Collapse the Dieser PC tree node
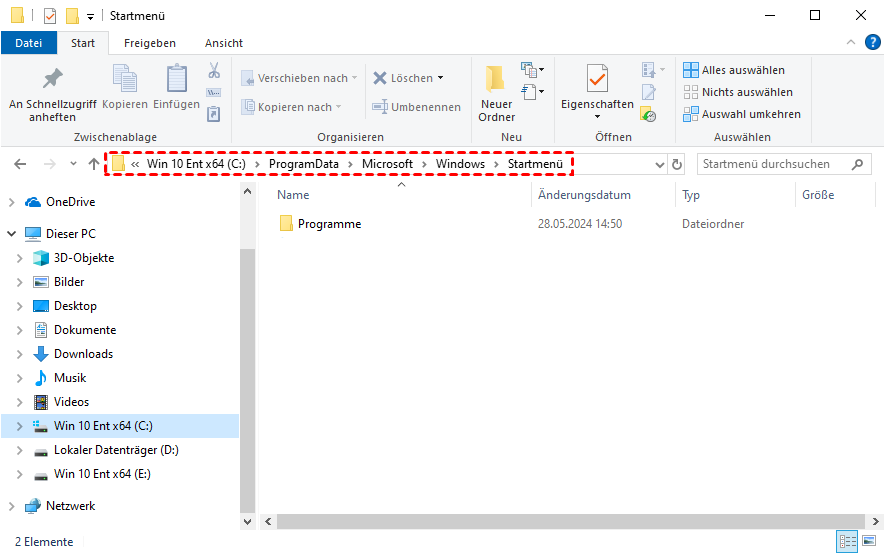The image size is (885, 554). (x=11, y=234)
